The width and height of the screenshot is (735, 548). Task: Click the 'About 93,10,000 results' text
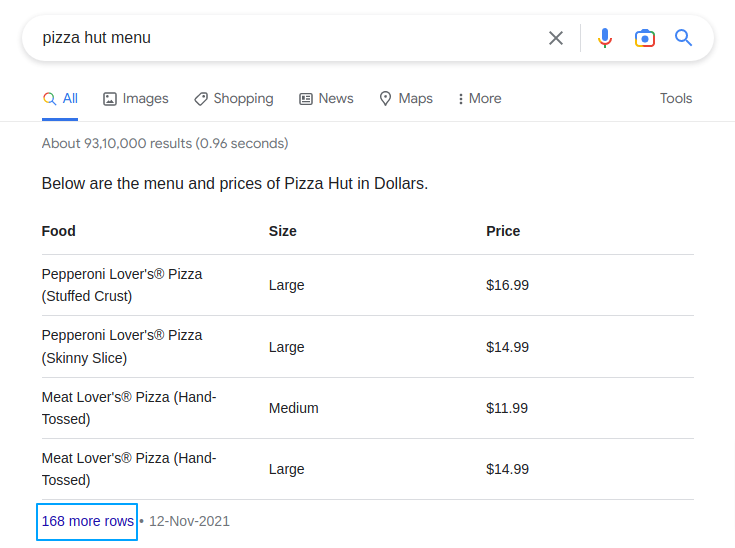(x=165, y=143)
